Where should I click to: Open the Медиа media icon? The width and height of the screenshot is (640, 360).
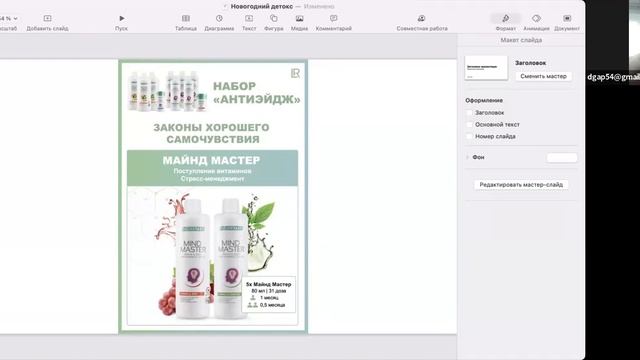pos(299,18)
